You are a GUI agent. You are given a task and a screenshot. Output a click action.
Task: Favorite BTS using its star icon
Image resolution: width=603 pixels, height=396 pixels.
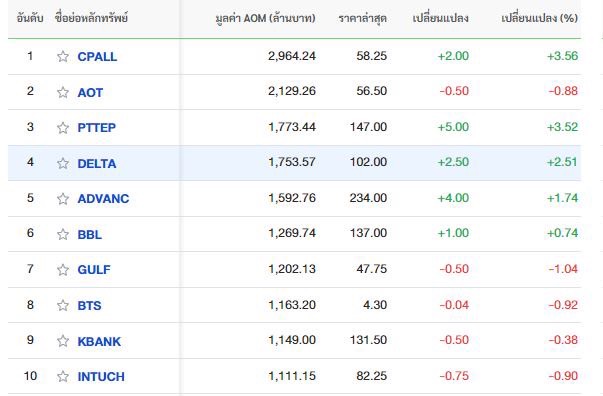(63, 305)
